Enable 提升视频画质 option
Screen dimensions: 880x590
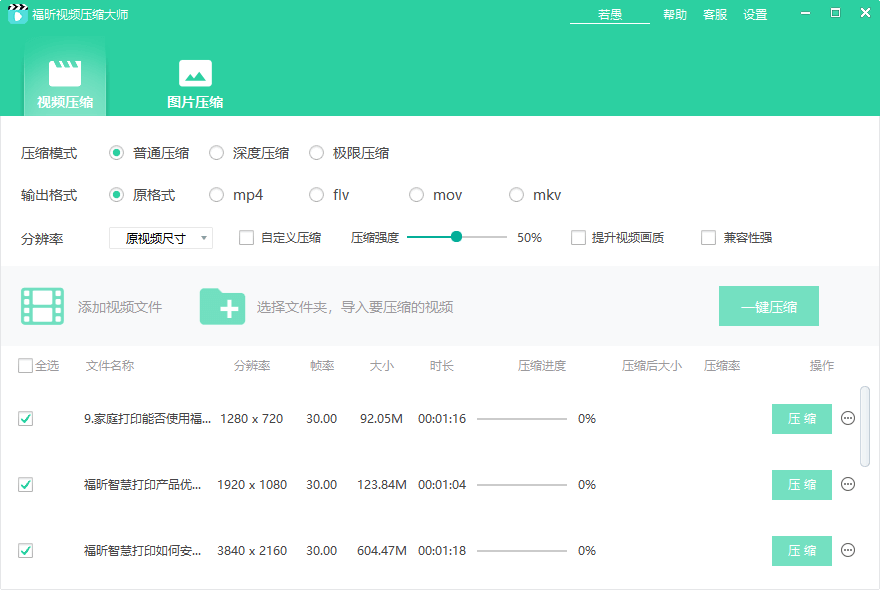point(578,237)
